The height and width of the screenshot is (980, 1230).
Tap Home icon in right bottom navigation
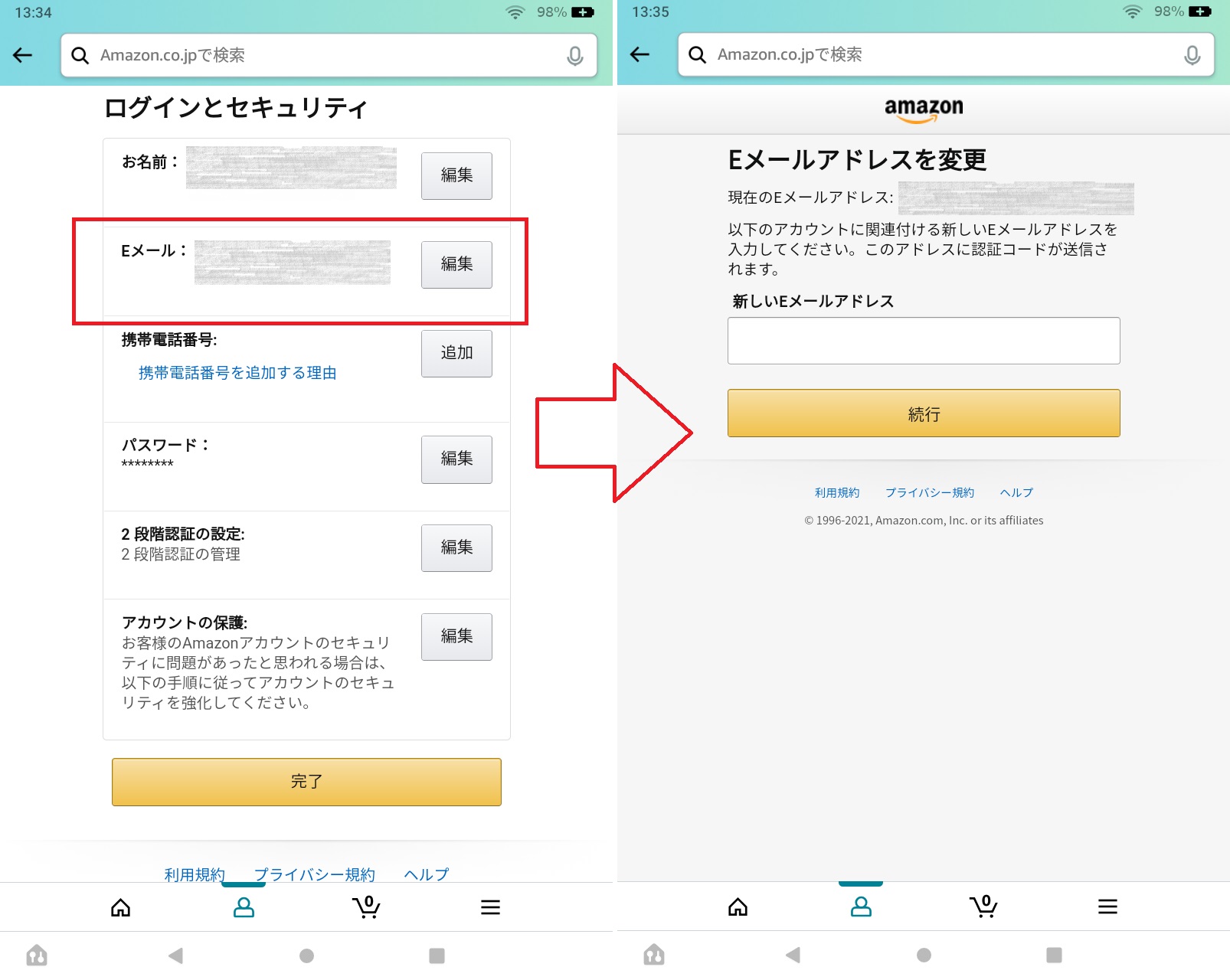click(x=738, y=906)
